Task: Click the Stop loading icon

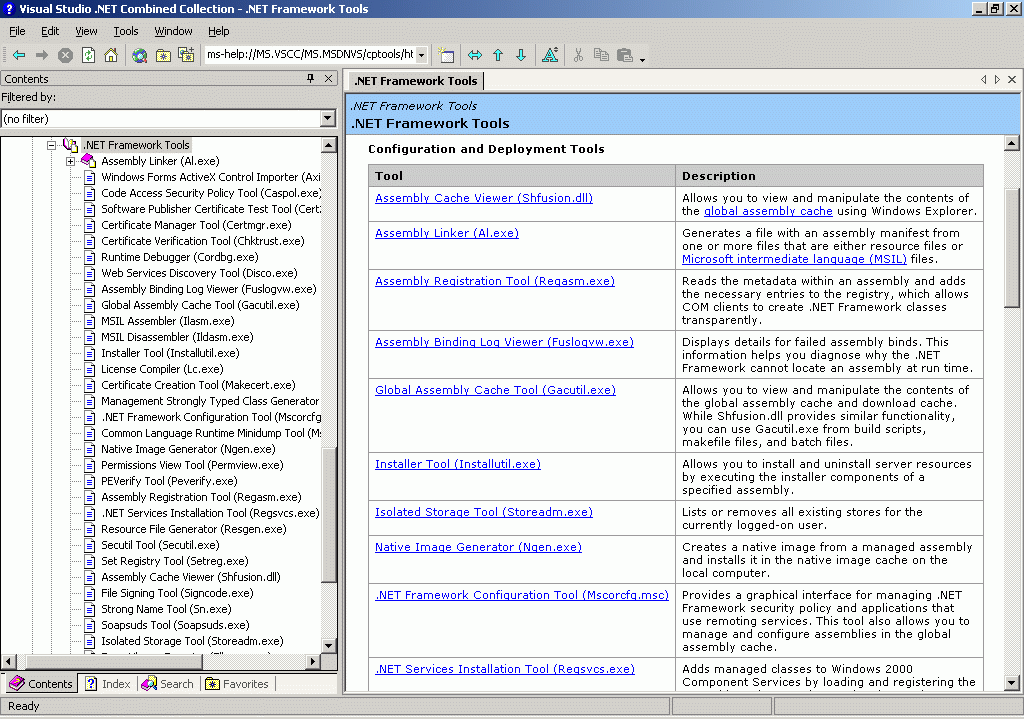Action: click(x=65, y=56)
